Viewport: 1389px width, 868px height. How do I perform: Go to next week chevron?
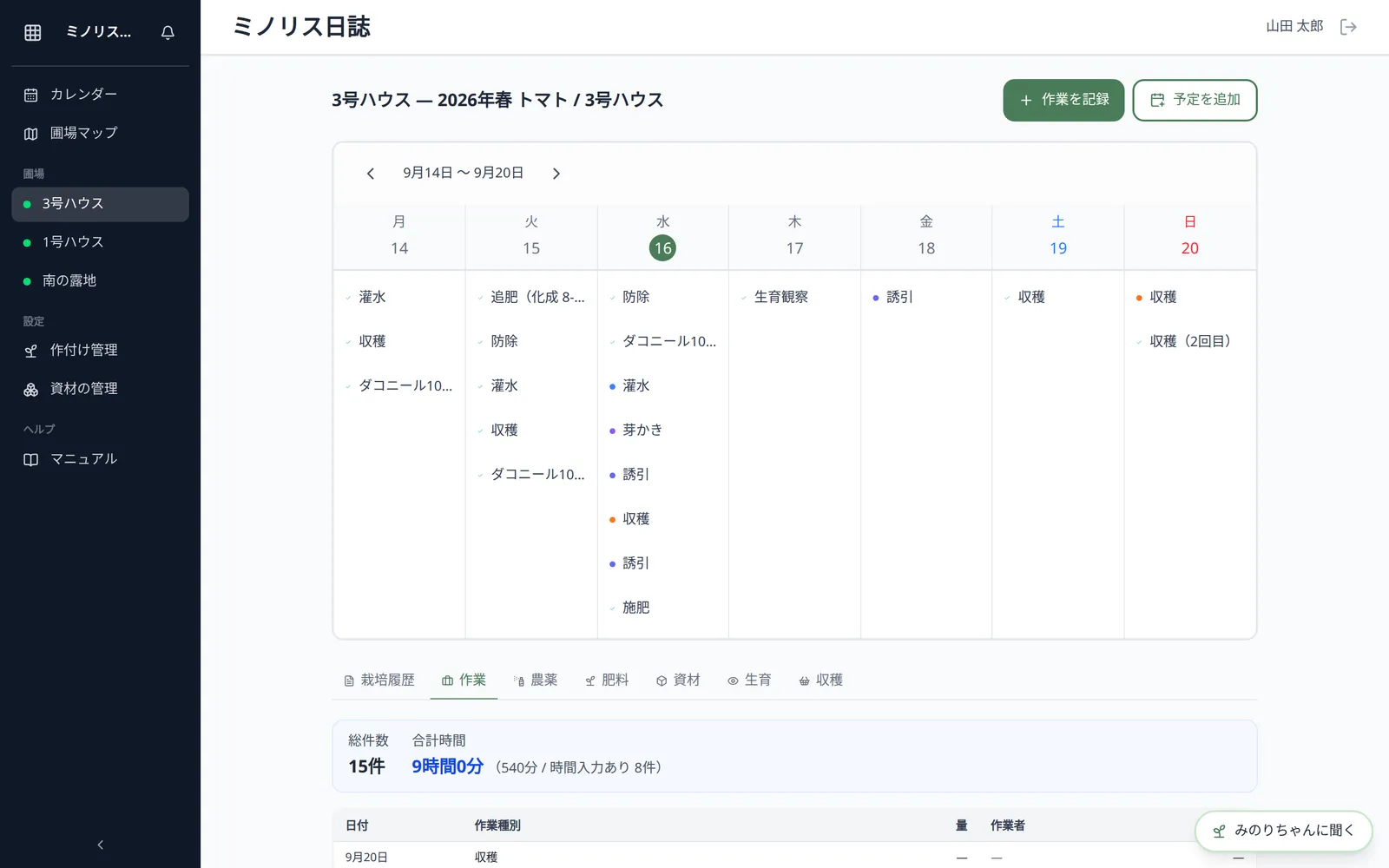tap(556, 174)
